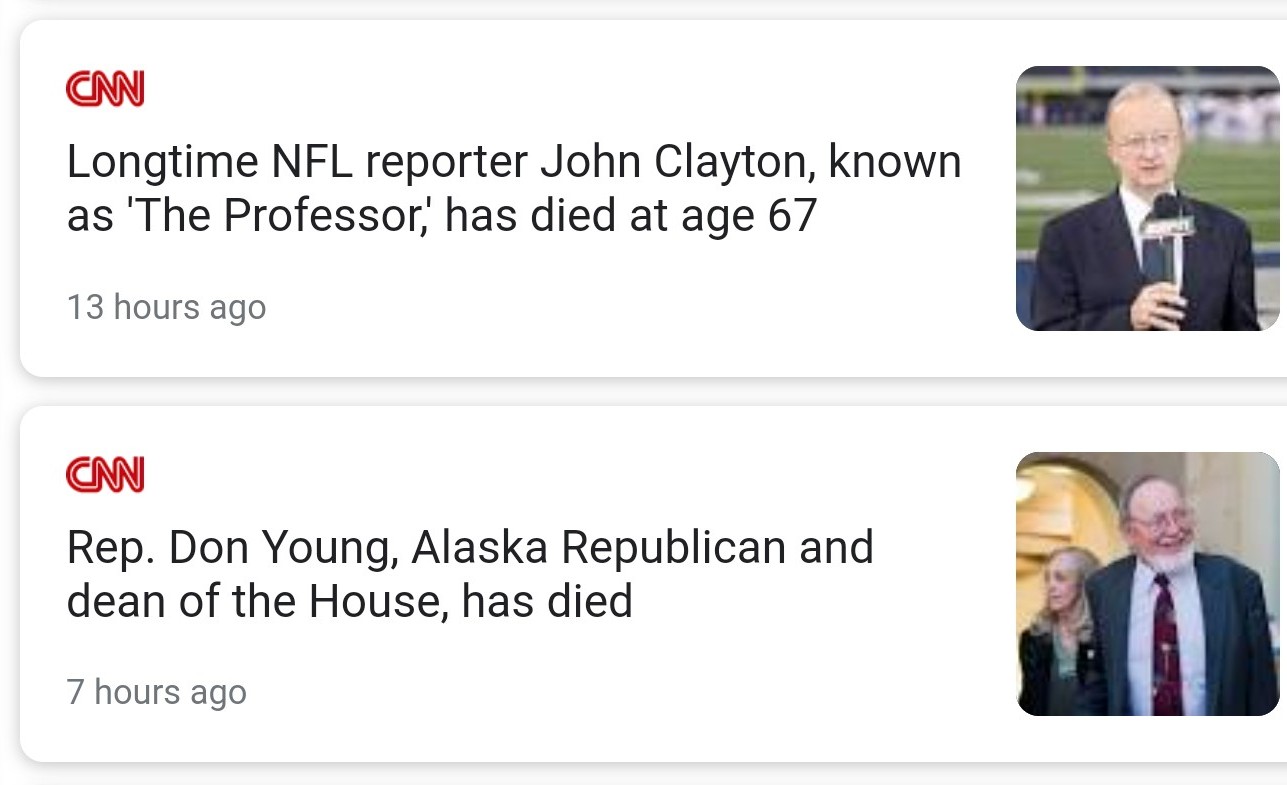Tap 'has died at age 67' text
The width and height of the screenshot is (1287, 785).
tap(631, 215)
